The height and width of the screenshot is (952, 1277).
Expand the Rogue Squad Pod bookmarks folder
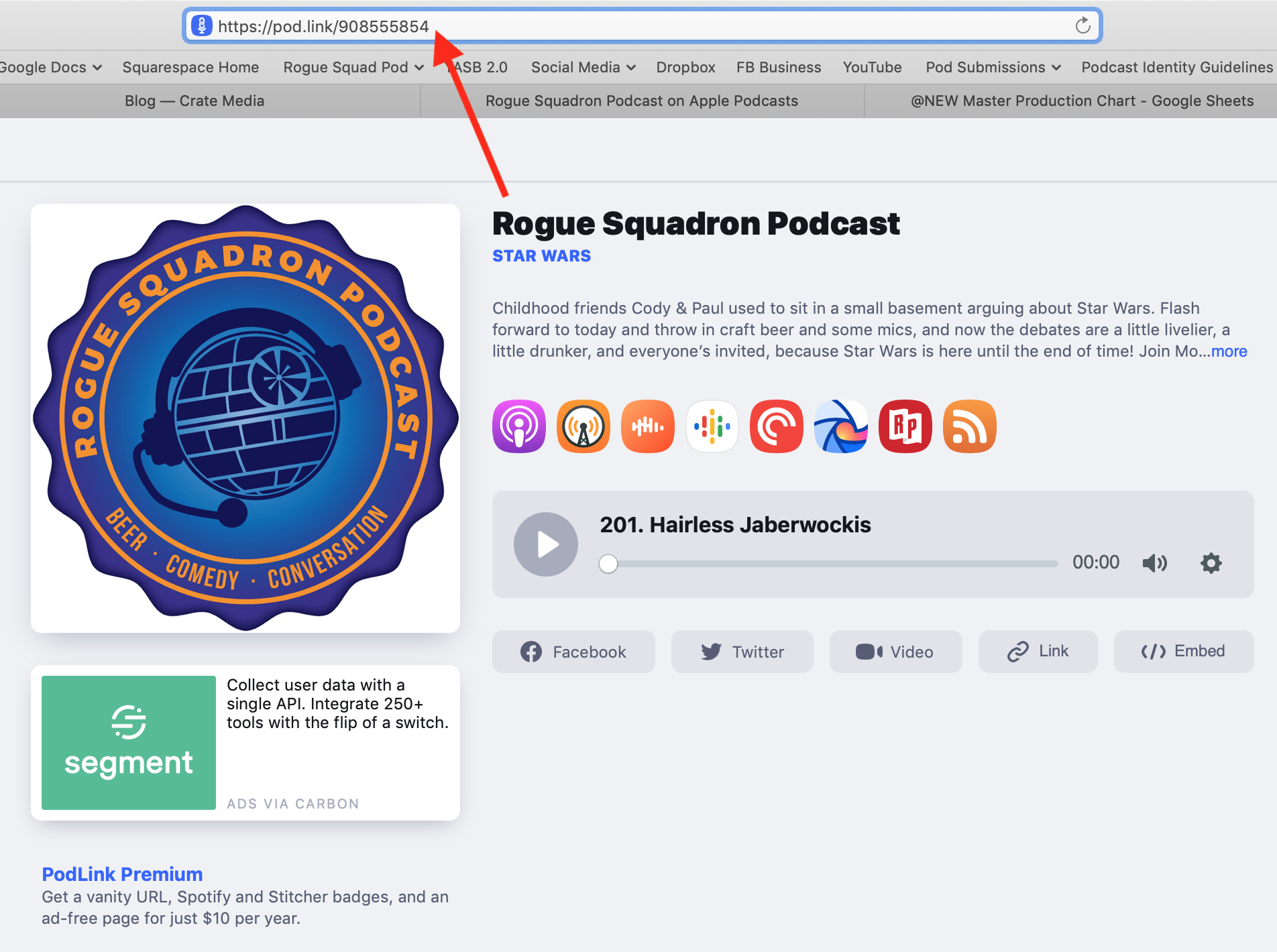(353, 67)
